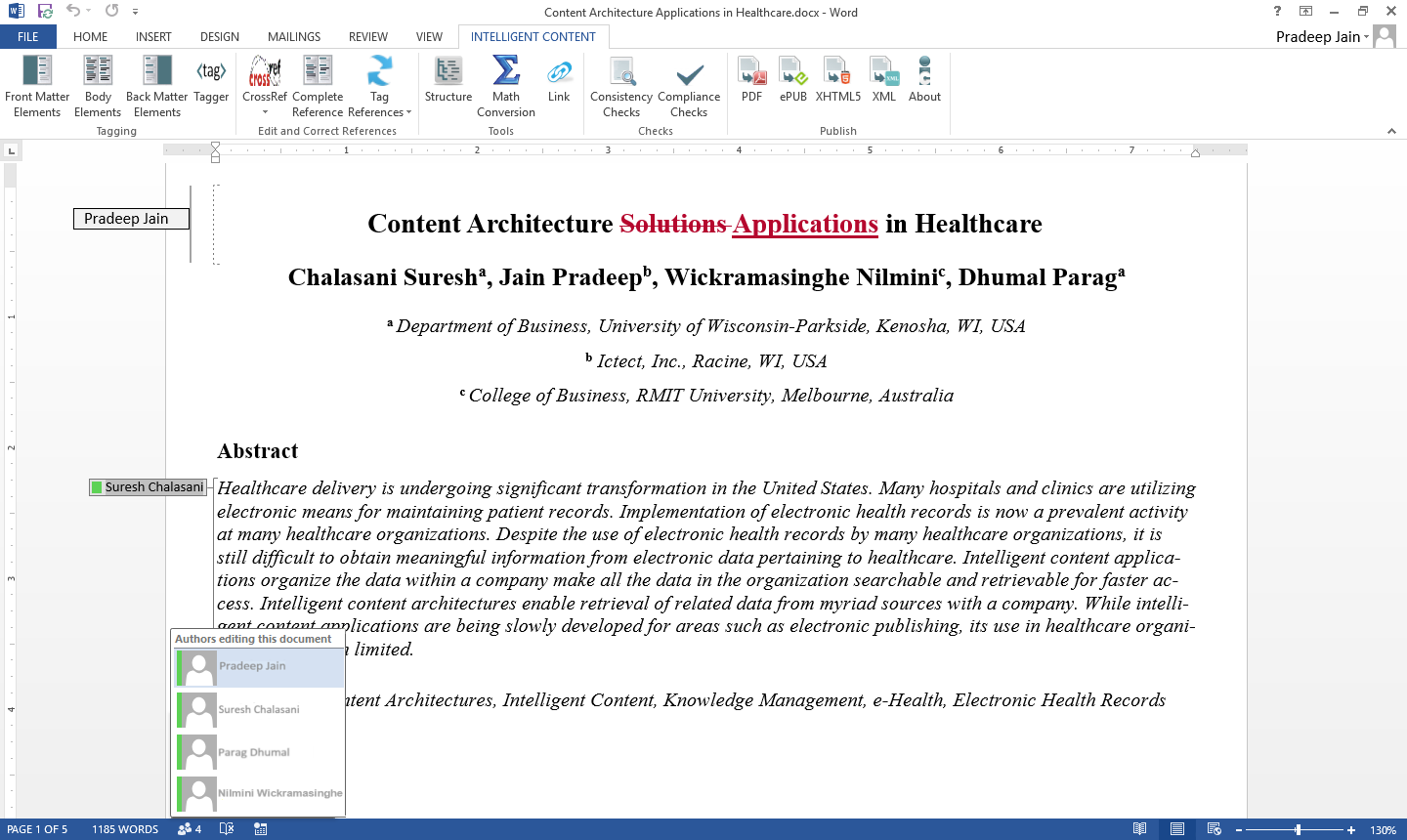Collapse the ribbon with the chevron
1407x840 pixels.
point(1391,131)
